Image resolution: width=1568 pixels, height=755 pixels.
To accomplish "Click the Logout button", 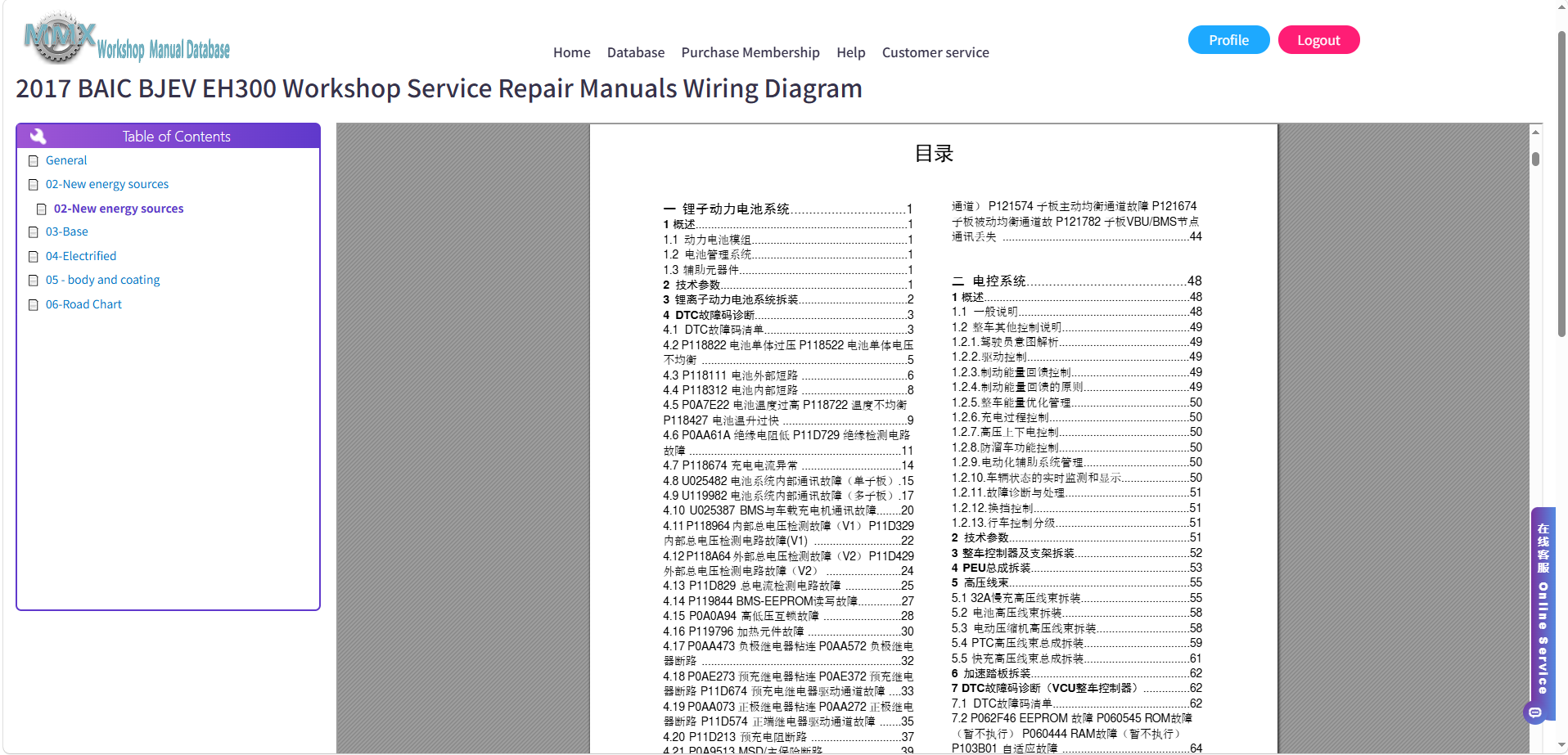I will (1318, 40).
